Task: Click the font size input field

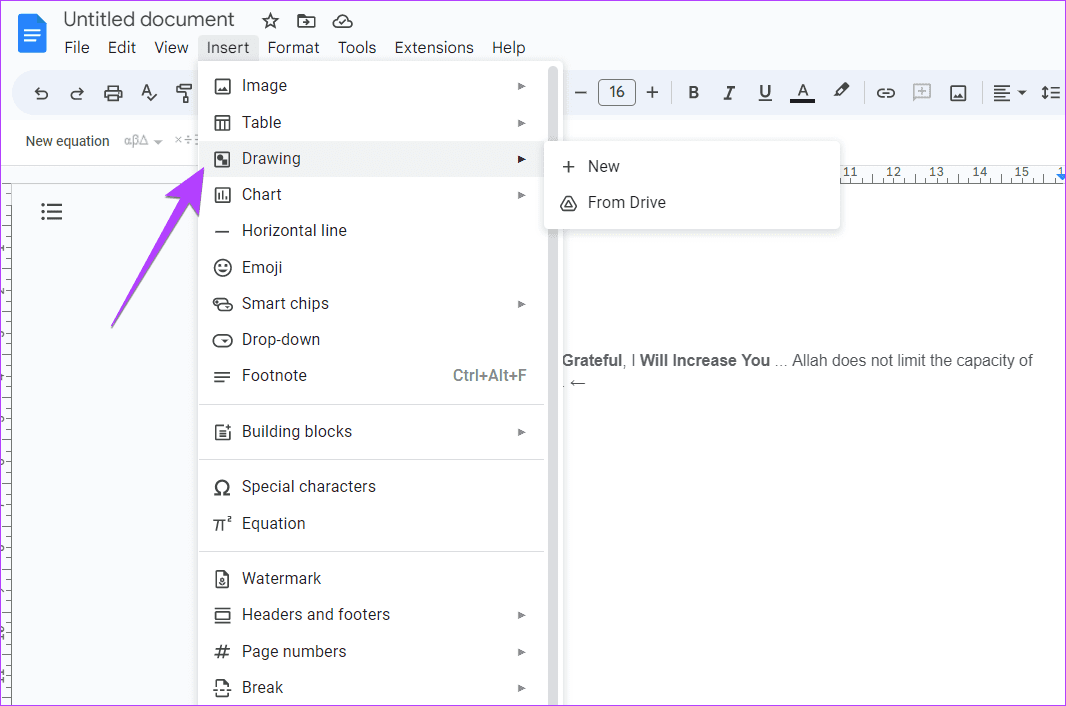Action: click(617, 92)
